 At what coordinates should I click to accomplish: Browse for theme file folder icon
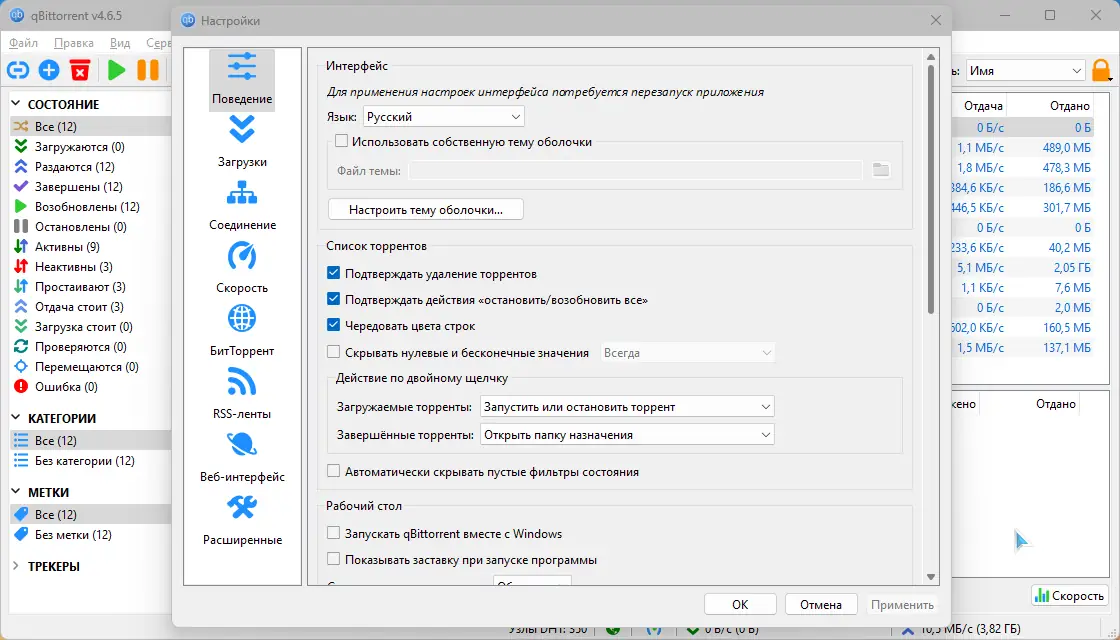click(x=881, y=170)
